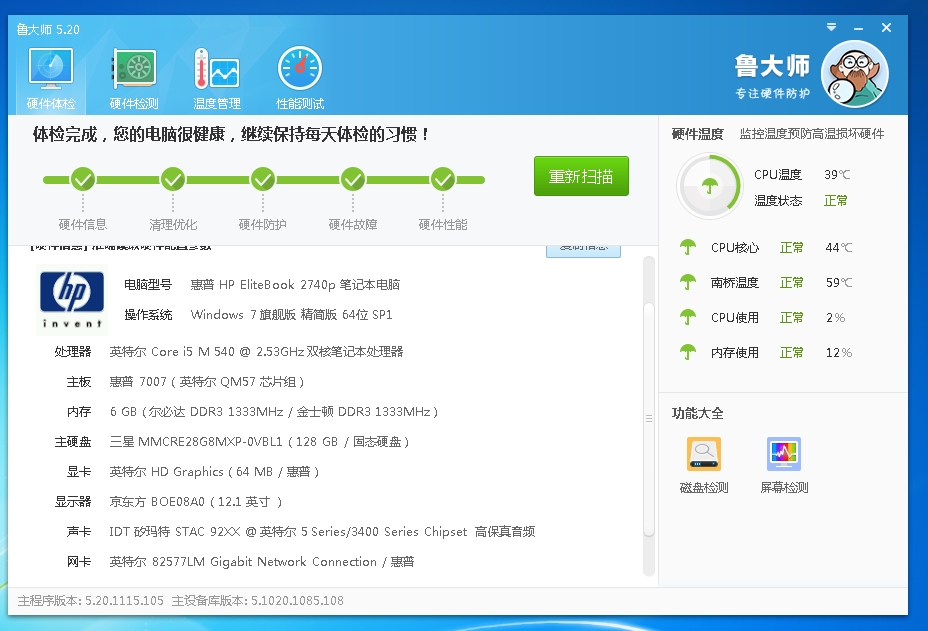
Task: Click the 显卡 英特尔 HD Graphics row
Action: click(x=192, y=472)
